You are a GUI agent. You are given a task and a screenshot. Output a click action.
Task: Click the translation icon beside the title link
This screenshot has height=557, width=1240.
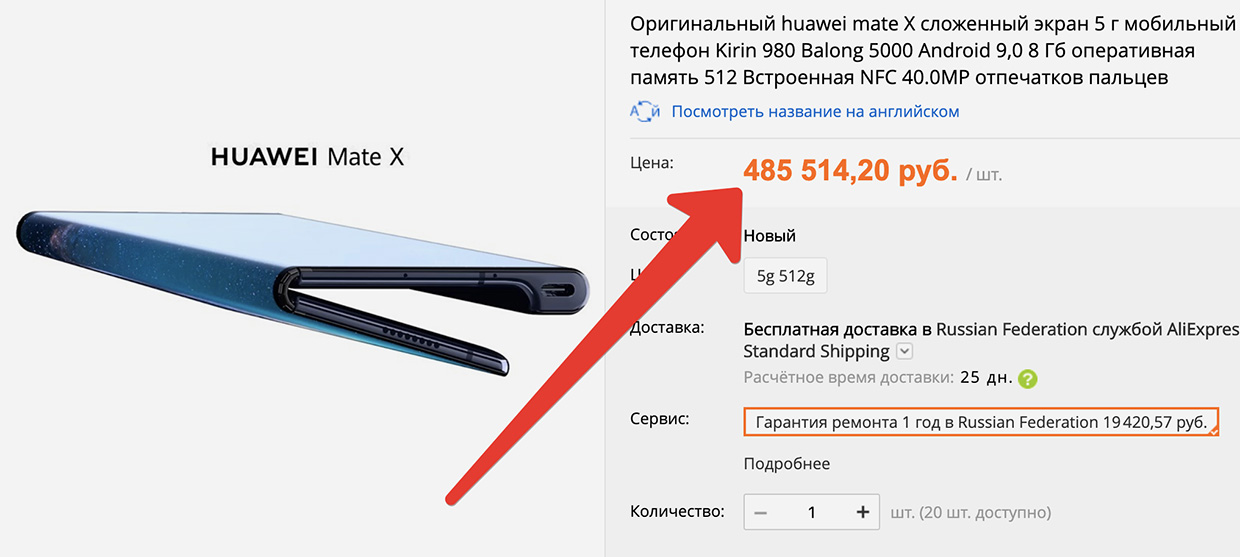(645, 112)
